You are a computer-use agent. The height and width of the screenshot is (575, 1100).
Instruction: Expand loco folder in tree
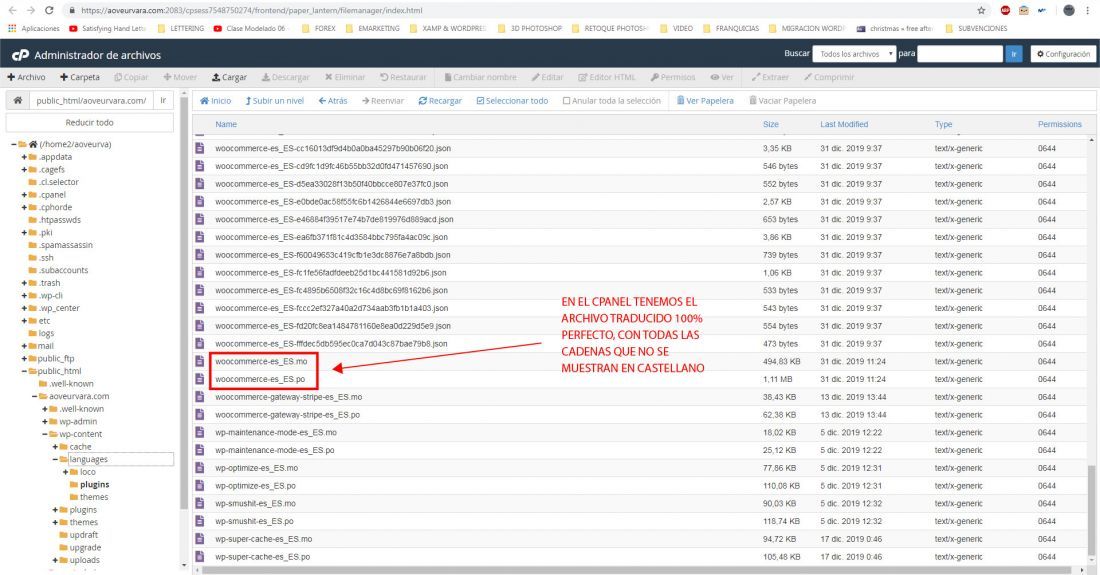point(66,473)
